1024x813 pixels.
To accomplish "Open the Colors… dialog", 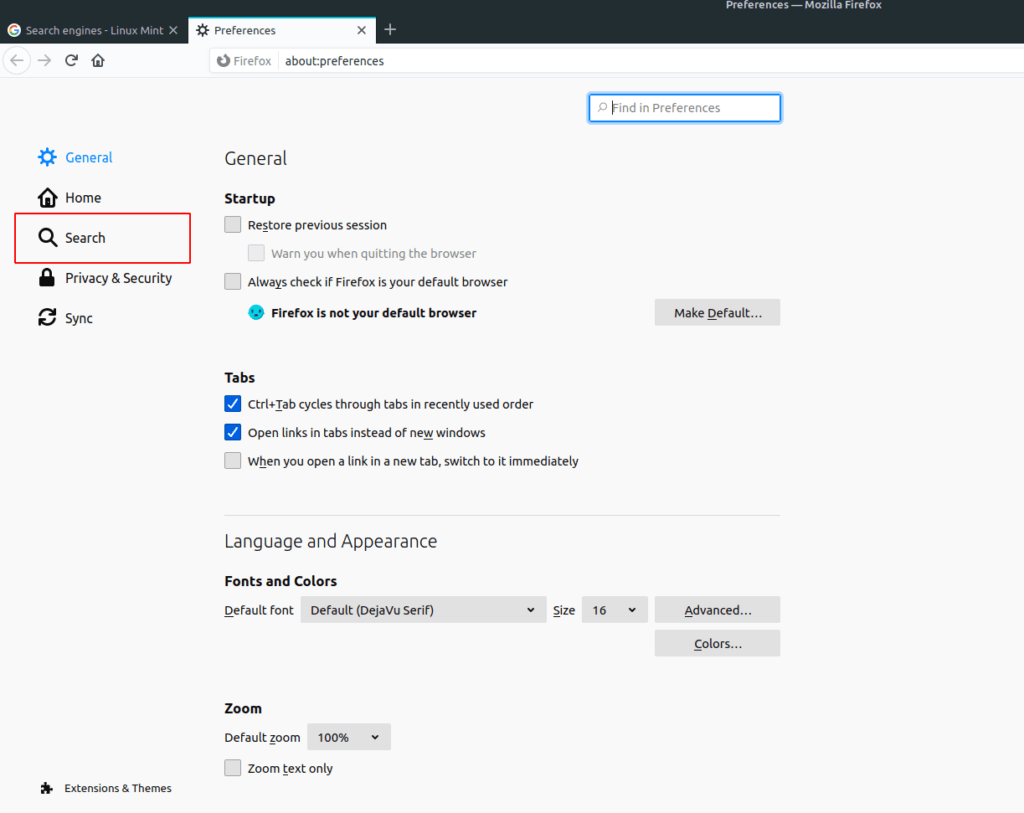I will point(717,643).
